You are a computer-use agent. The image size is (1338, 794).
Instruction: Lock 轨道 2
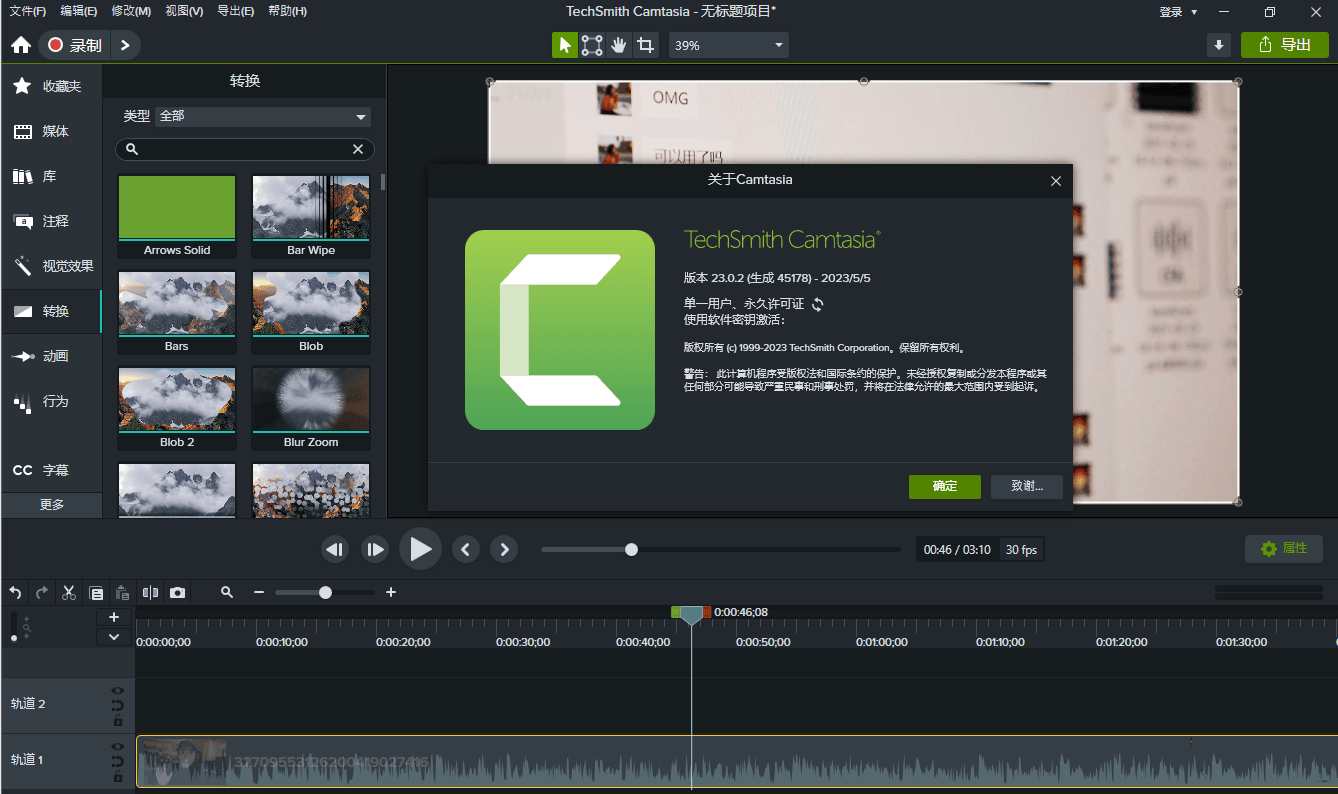click(117, 719)
